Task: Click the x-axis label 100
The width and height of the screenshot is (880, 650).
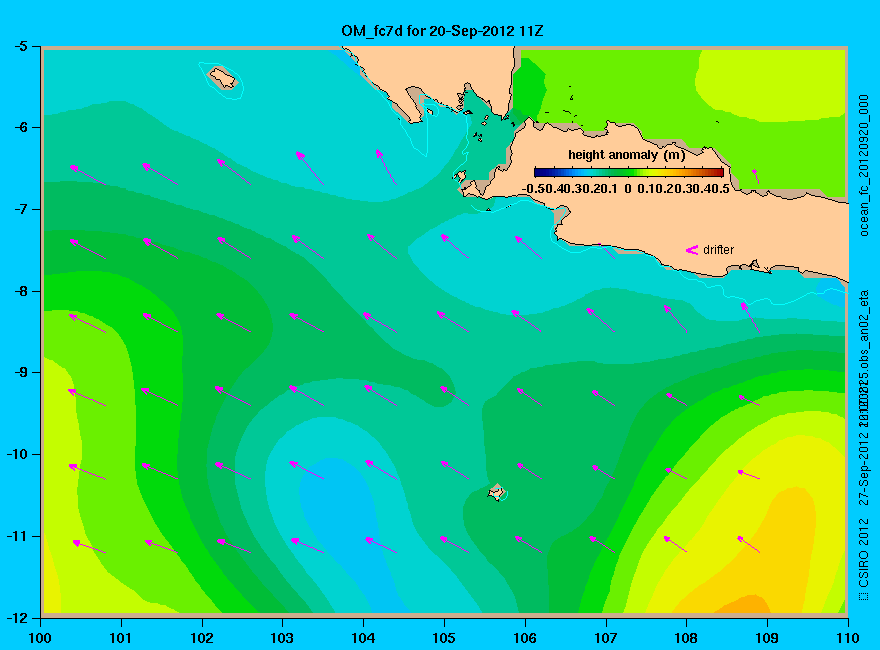Action: pyautogui.click(x=40, y=638)
